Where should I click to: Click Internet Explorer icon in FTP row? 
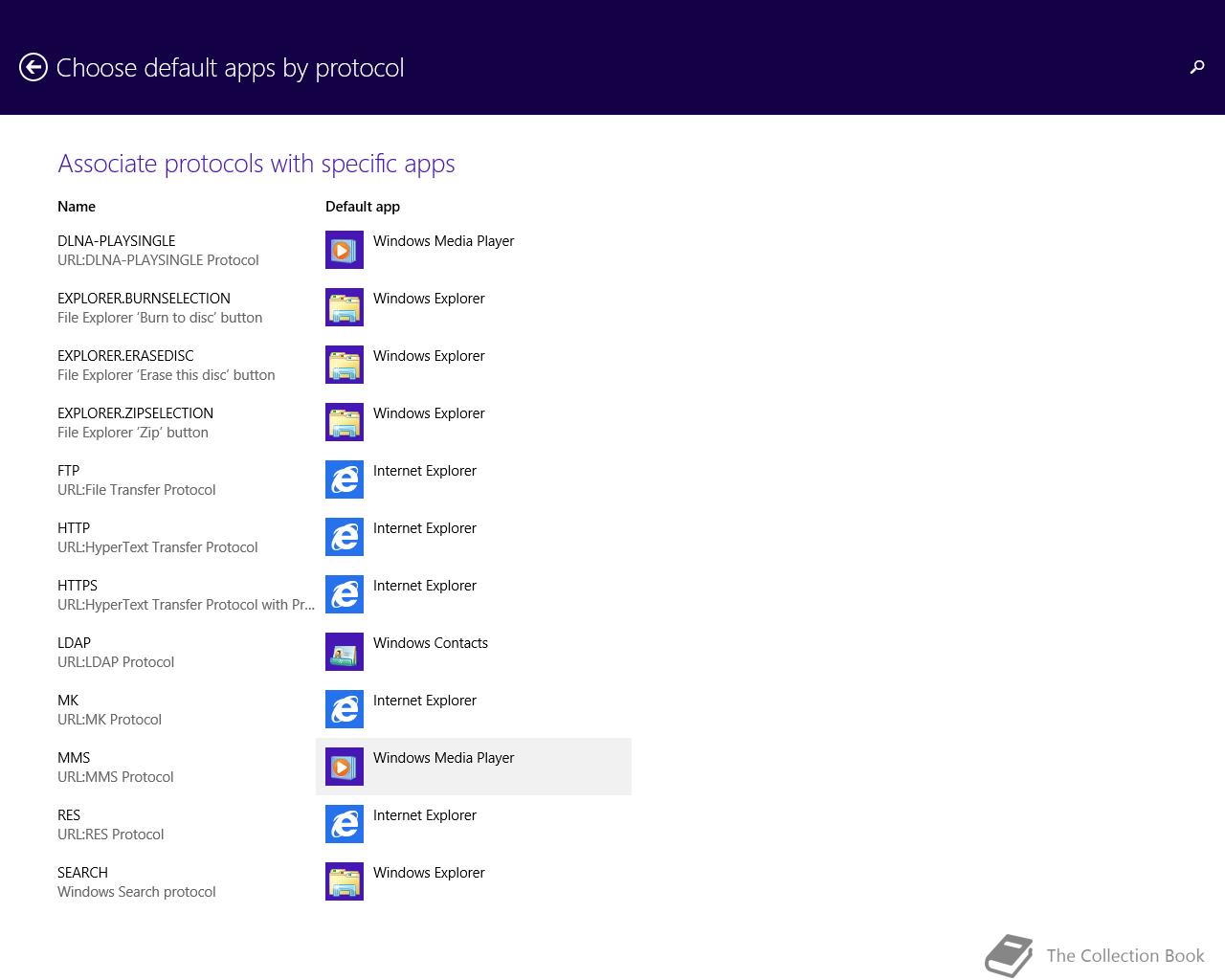point(345,479)
